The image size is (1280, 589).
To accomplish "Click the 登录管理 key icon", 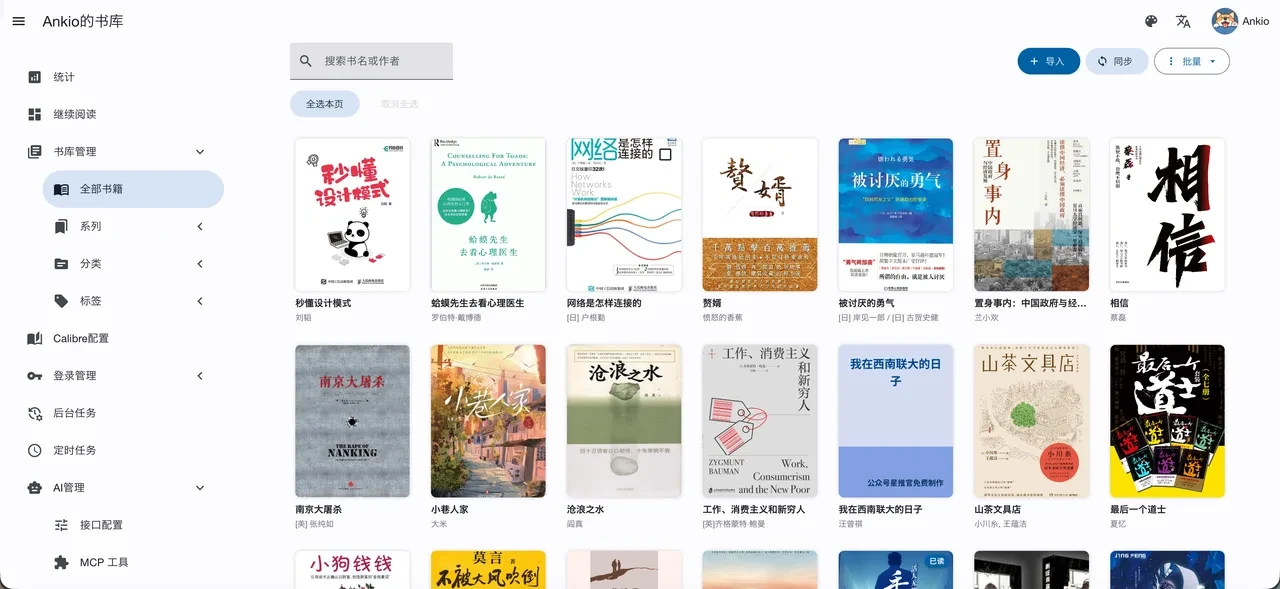I will point(35,376).
